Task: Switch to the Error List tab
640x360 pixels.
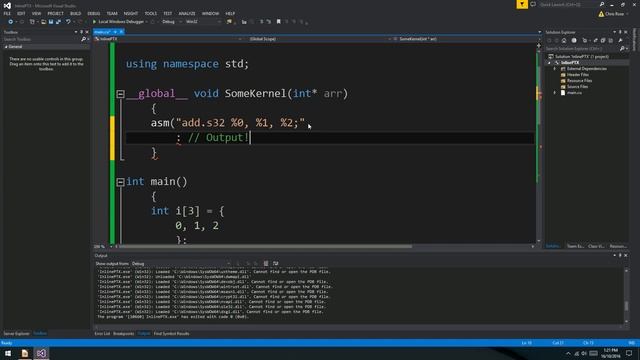Action: [x=102, y=333]
